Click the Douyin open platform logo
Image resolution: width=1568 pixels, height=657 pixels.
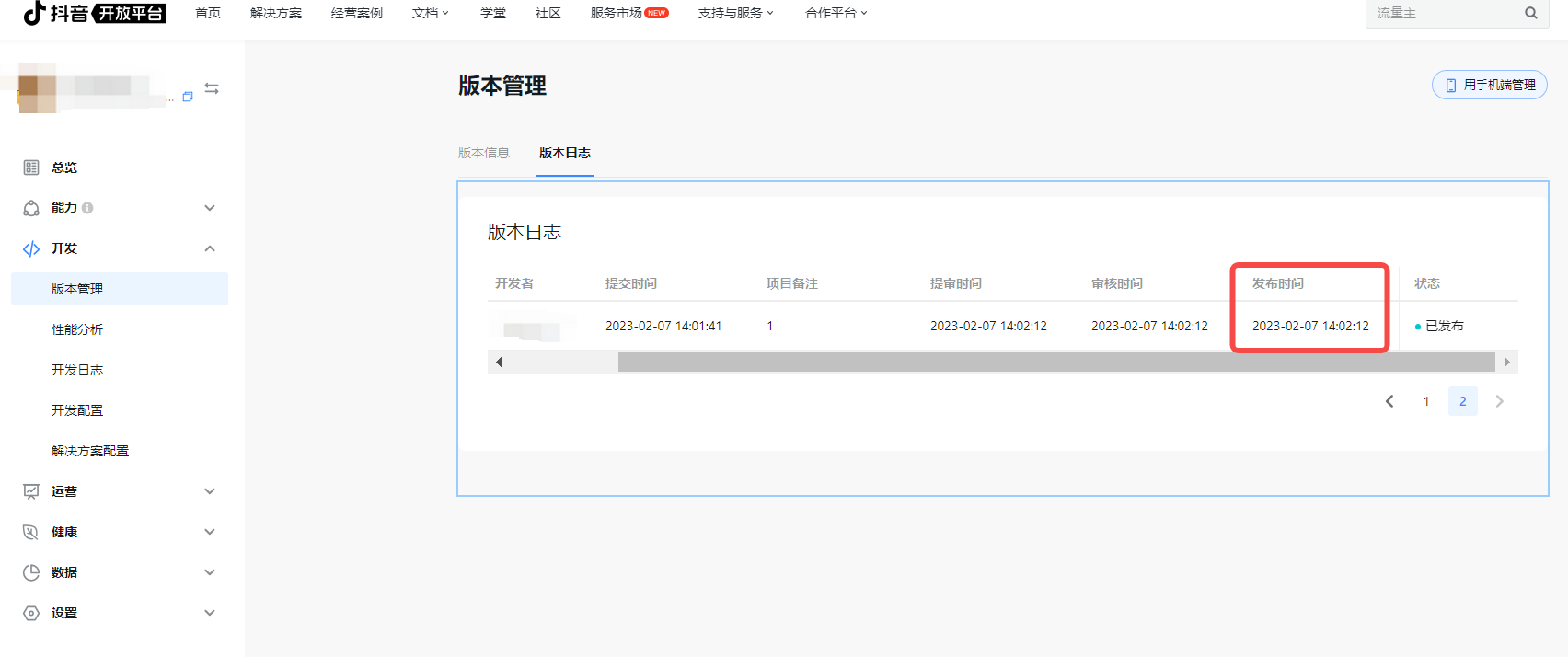(94, 13)
